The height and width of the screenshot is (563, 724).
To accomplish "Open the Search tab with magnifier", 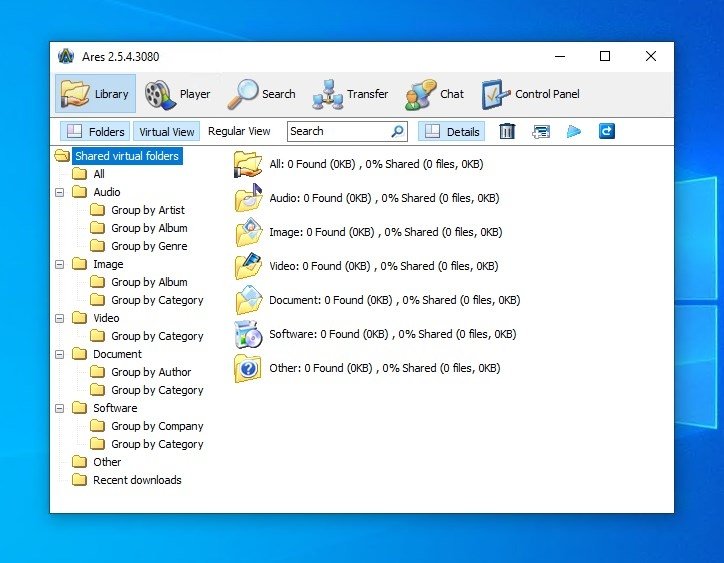I will pyautogui.click(x=261, y=94).
